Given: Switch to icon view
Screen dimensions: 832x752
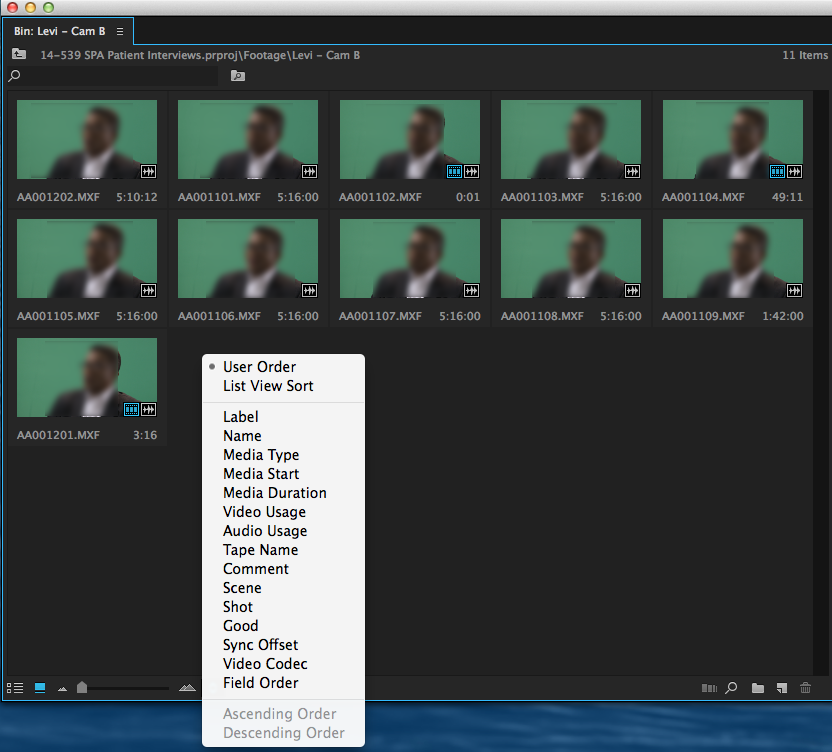Looking at the screenshot, I should [40, 688].
